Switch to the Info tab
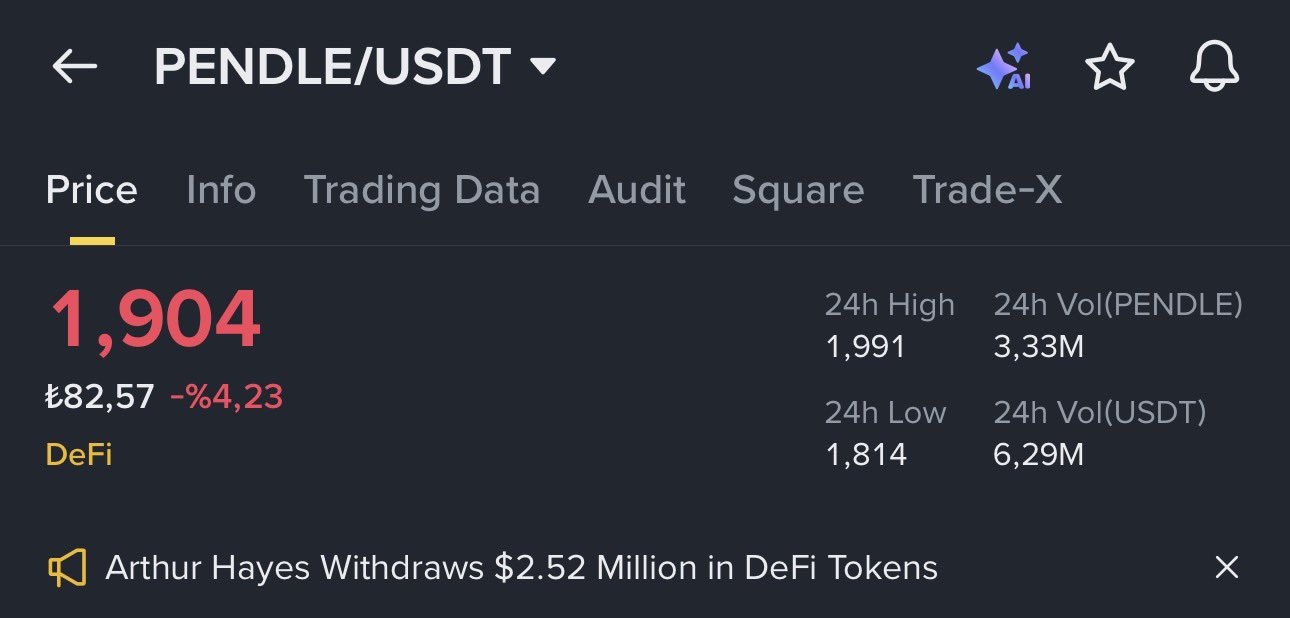This screenshot has height=618, width=1290. [x=221, y=190]
